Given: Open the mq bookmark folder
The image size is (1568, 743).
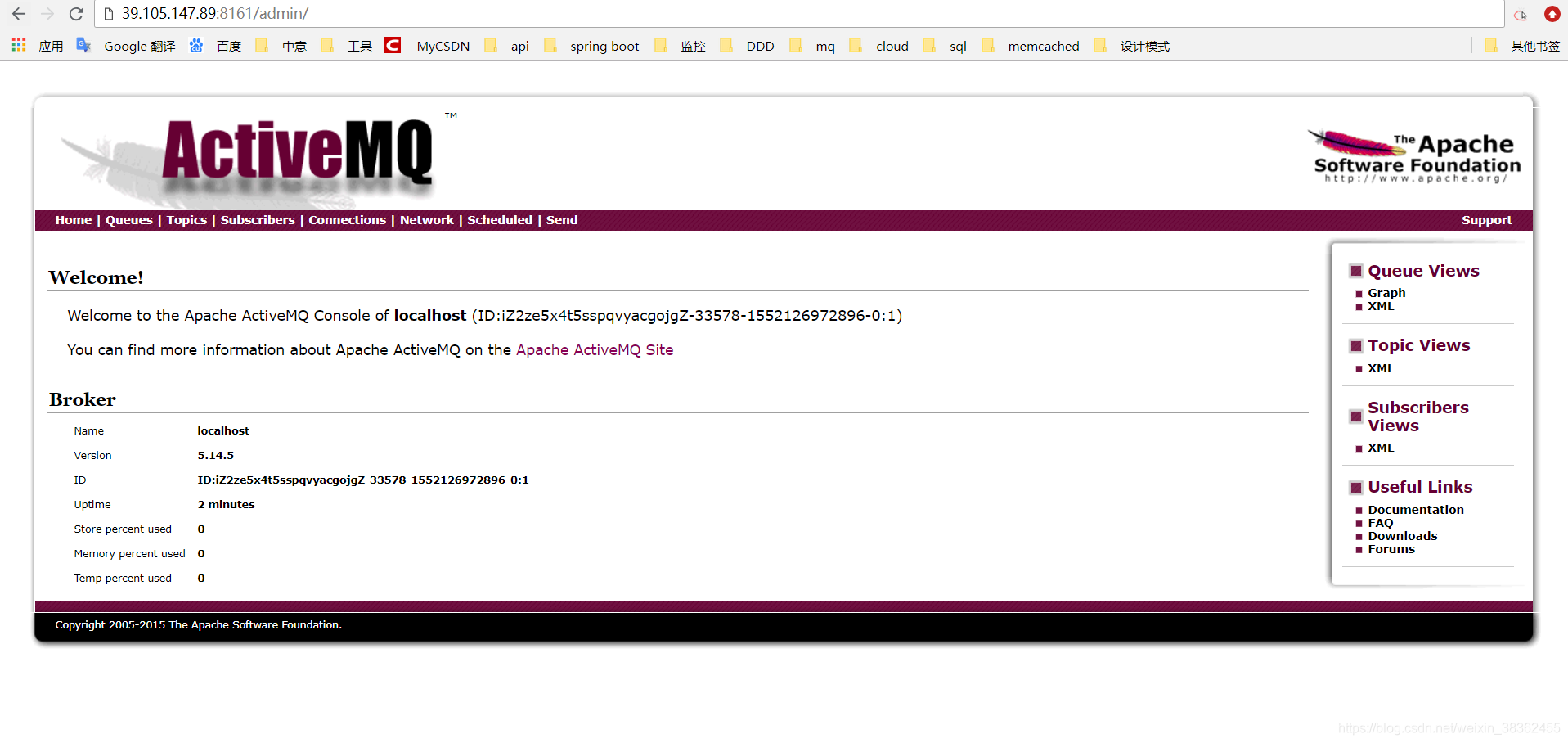Looking at the screenshot, I should click(812, 46).
